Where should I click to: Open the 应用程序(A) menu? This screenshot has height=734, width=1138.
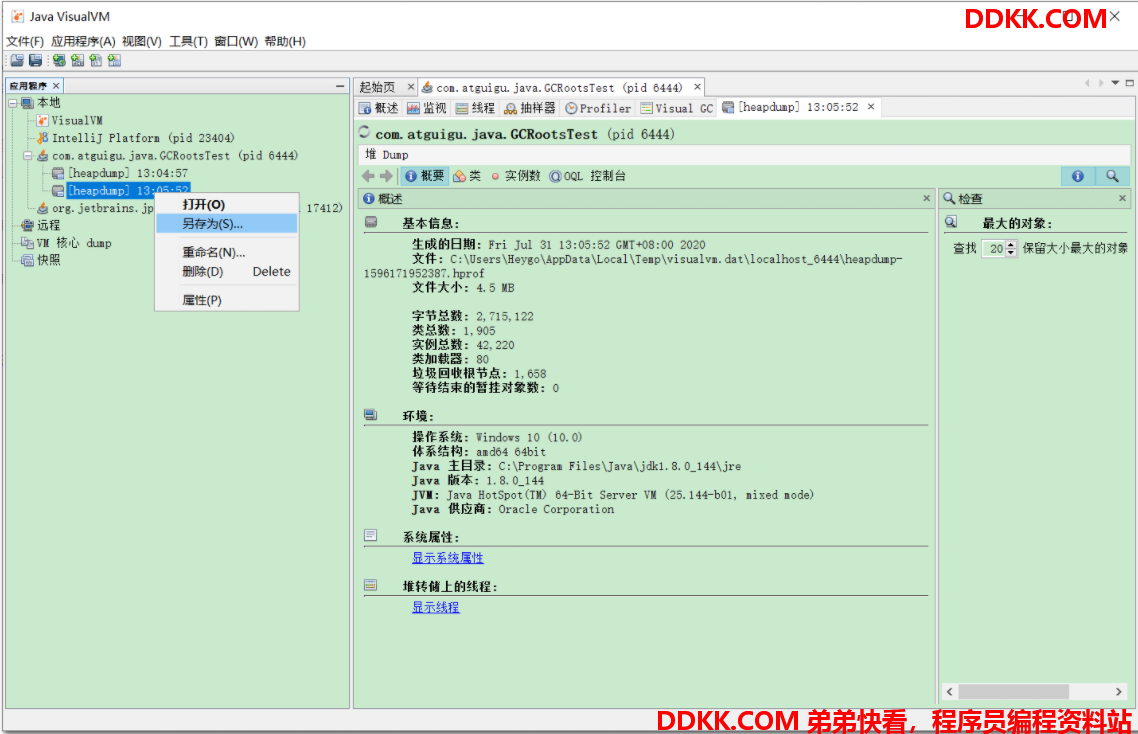click(x=83, y=41)
